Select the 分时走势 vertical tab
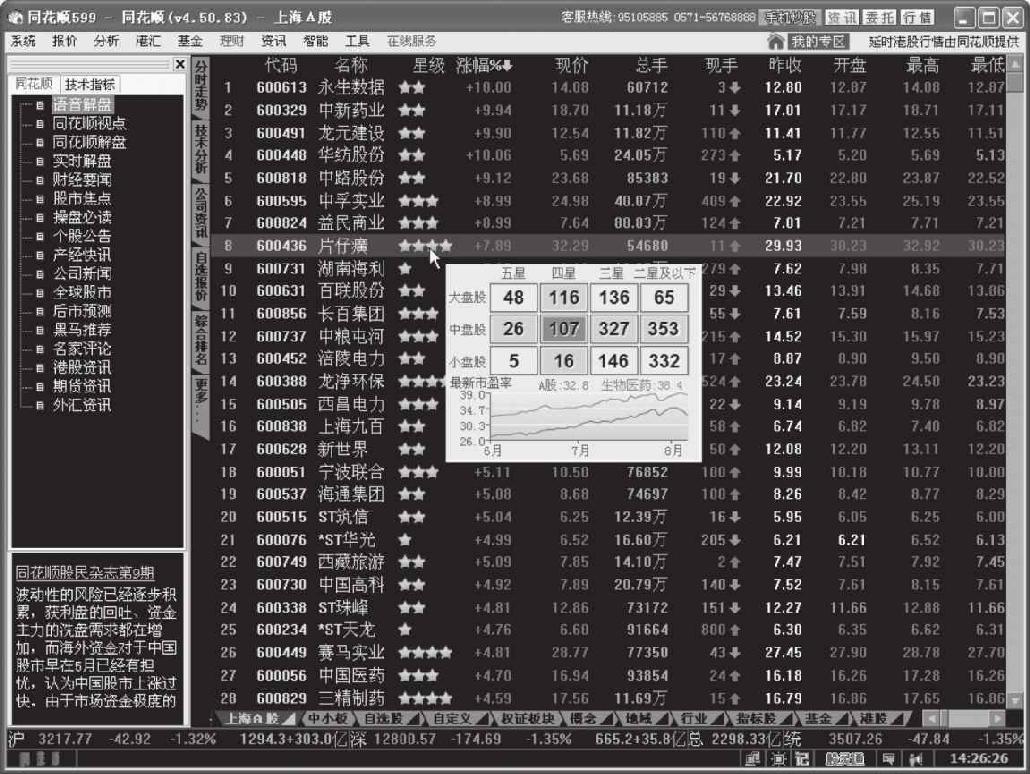This screenshot has width=1030, height=774. [200, 86]
